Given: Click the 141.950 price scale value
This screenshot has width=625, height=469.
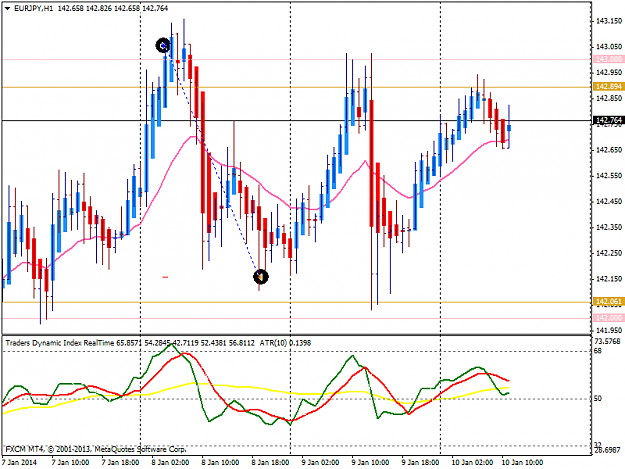Looking at the screenshot, I should click(609, 330).
